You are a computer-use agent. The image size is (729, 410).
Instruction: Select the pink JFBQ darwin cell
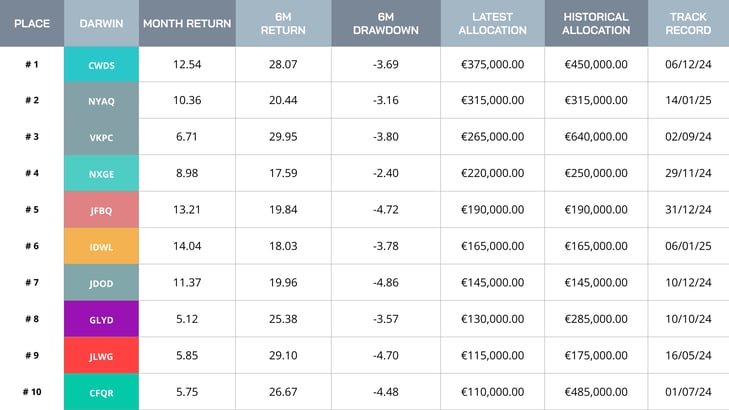101,210
